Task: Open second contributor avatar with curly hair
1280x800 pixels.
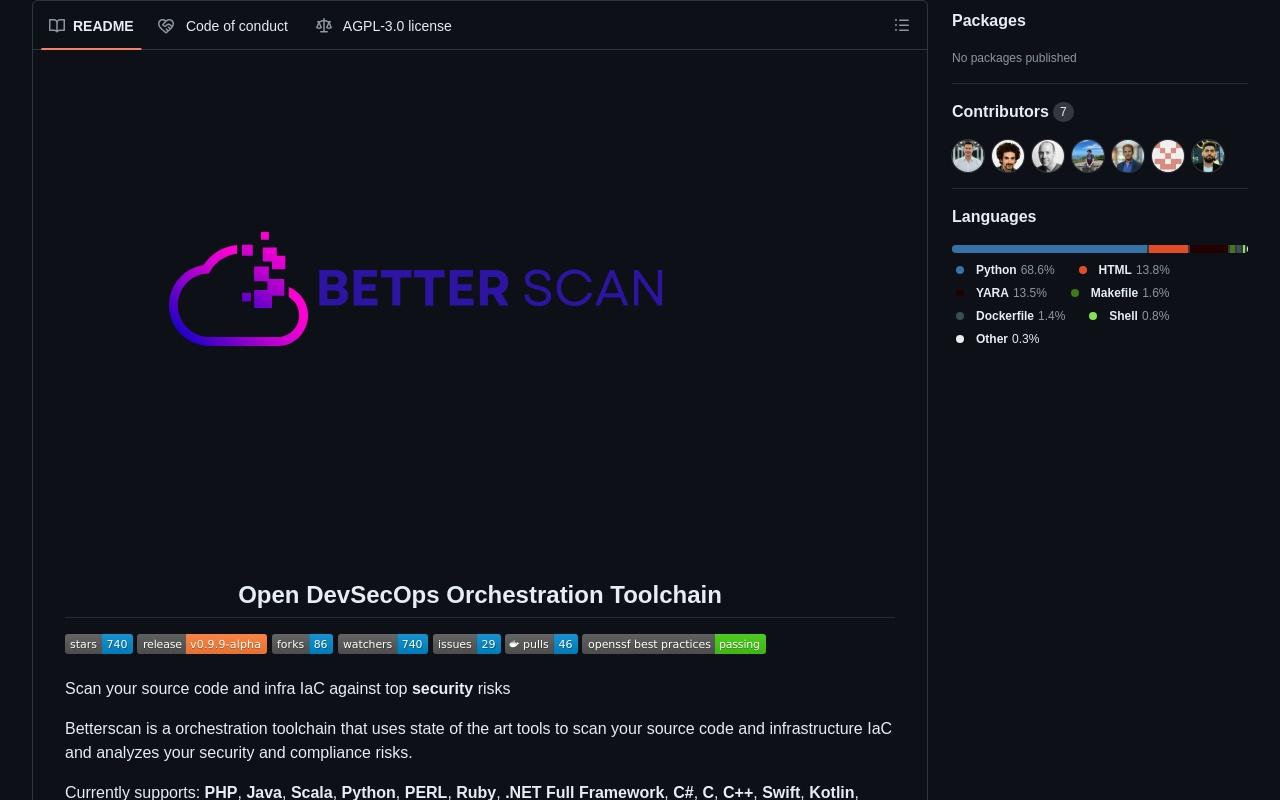Action: 1008,156
